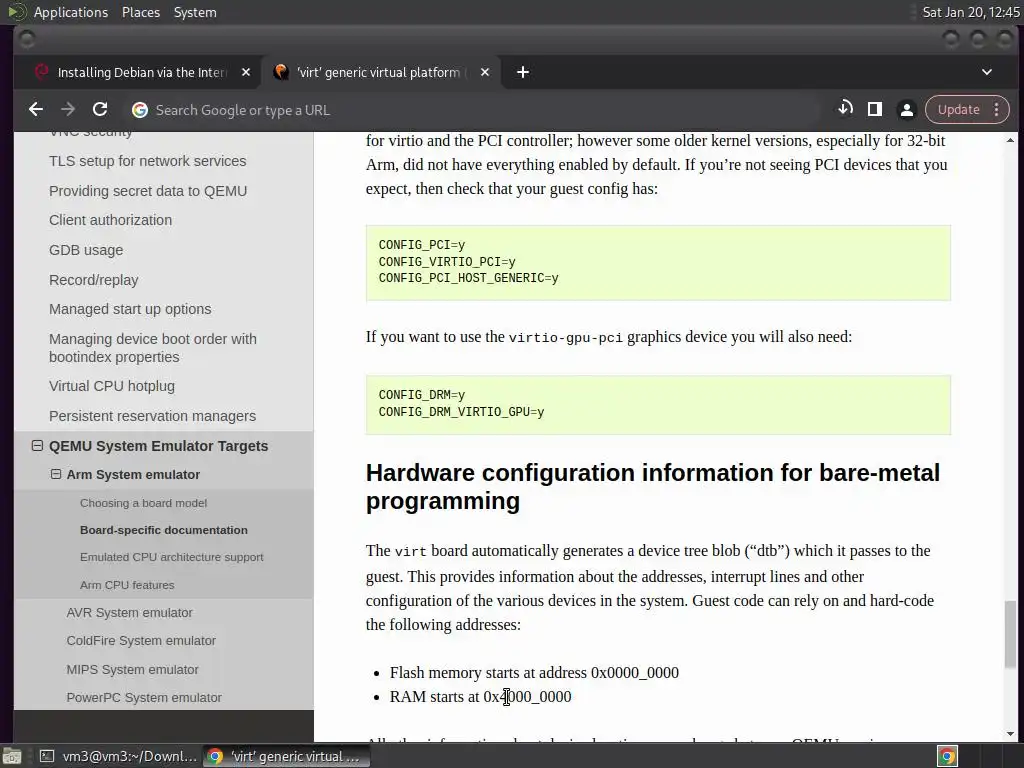Image resolution: width=1024 pixels, height=768 pixels.
Task: Click the clock showing Sat Jan 20
Action: (970, 12)
